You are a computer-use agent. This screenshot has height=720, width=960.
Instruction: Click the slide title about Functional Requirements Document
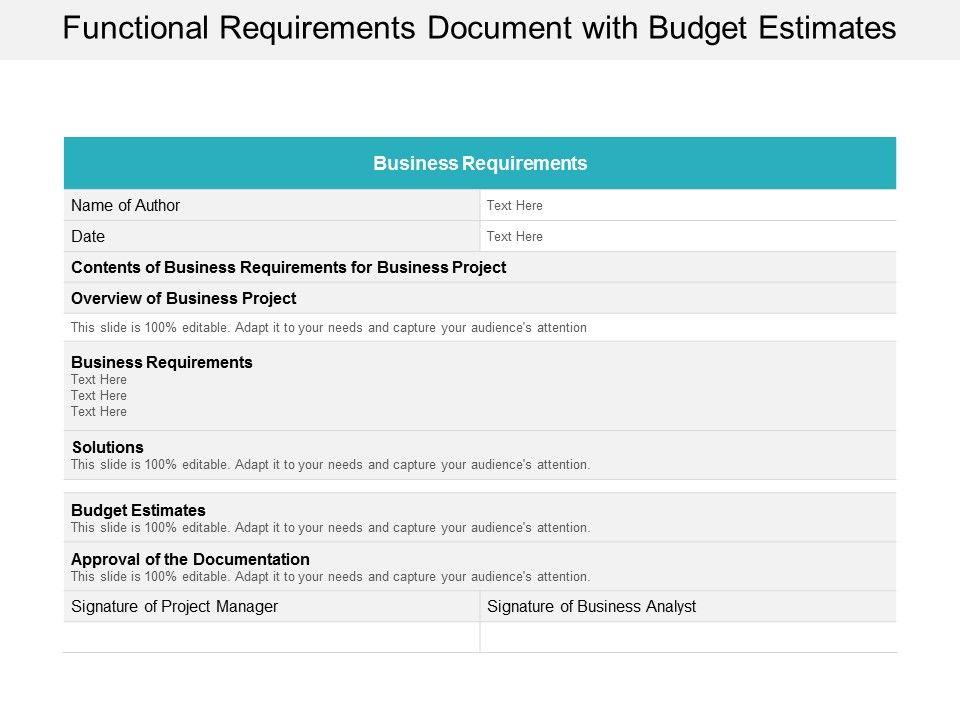(x=479, y=28)
